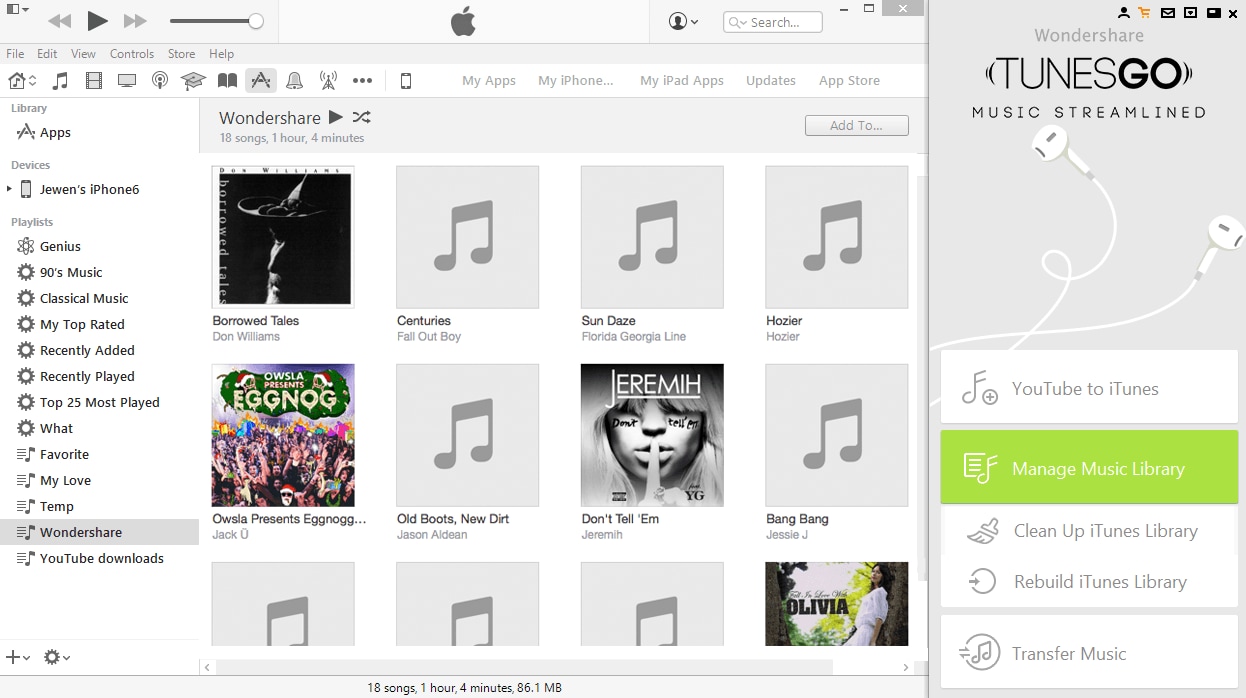Click the Genius atom icon in sidebar
This screenshot has height=698, width=1246.
(26, 246)
